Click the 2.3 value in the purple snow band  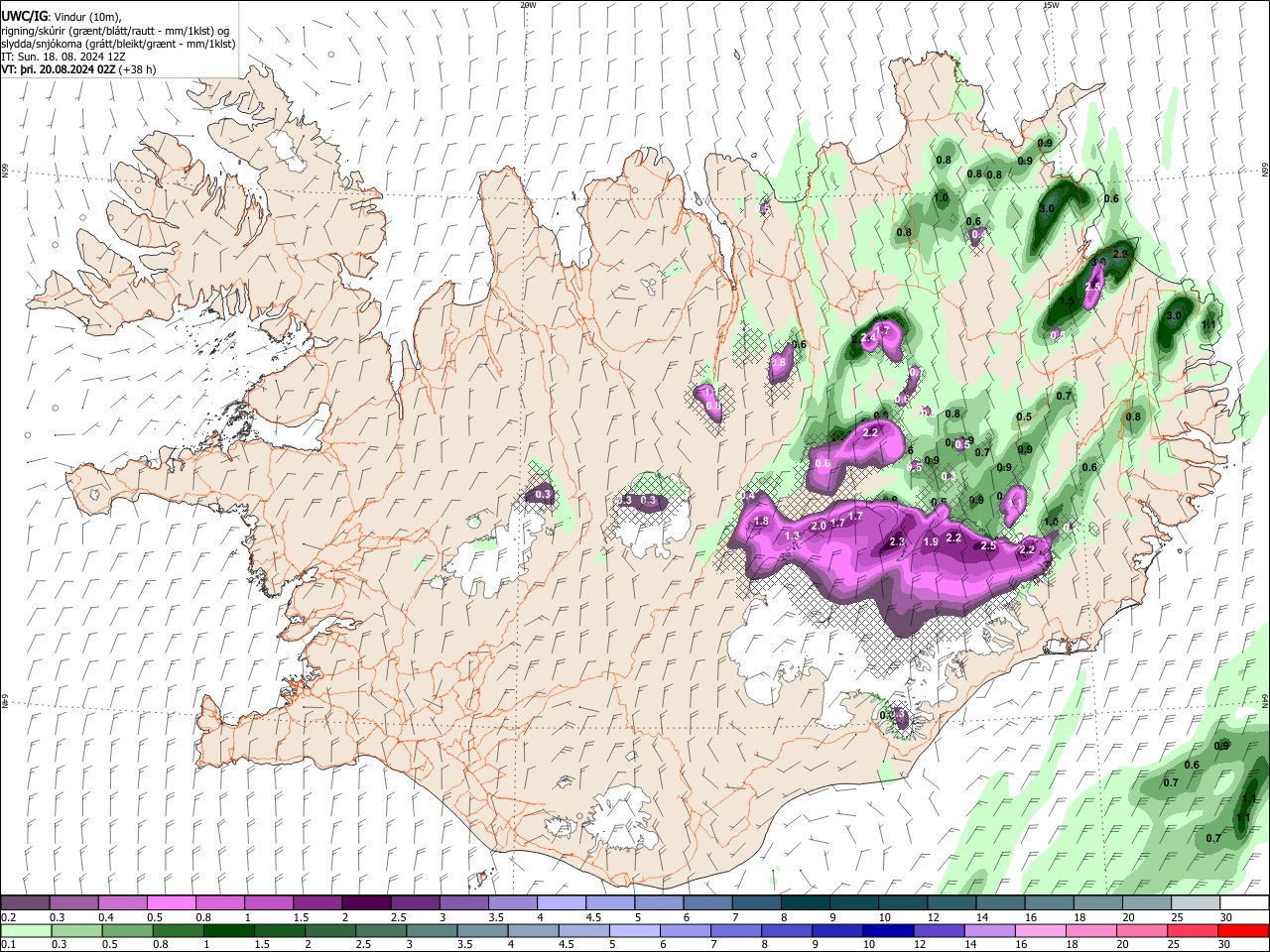coord(897,541)
